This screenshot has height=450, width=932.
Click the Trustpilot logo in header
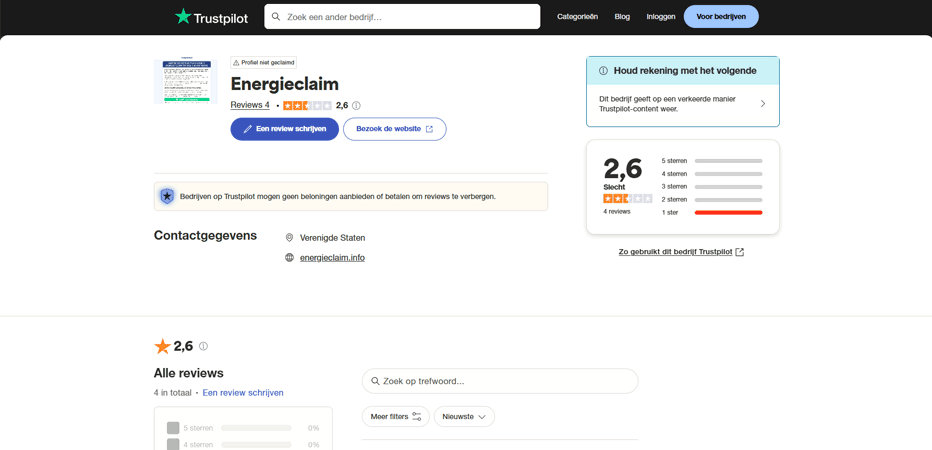point(211,17)
